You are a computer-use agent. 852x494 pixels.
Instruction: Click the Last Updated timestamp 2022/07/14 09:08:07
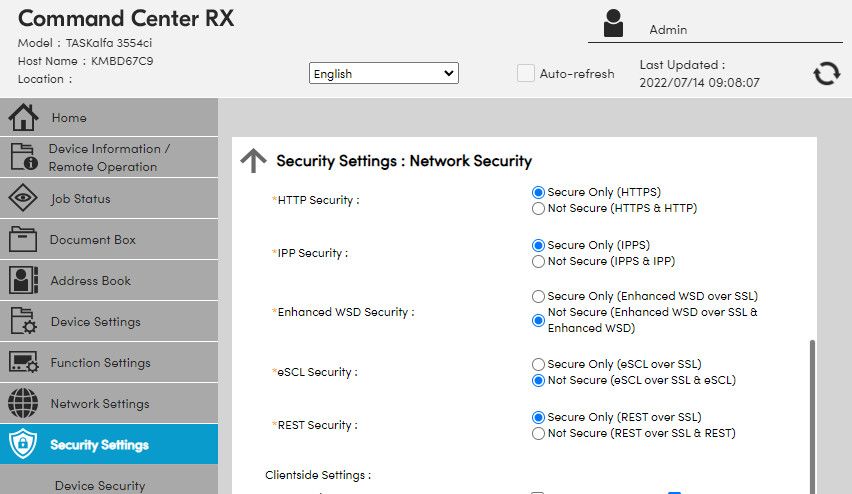699,83
